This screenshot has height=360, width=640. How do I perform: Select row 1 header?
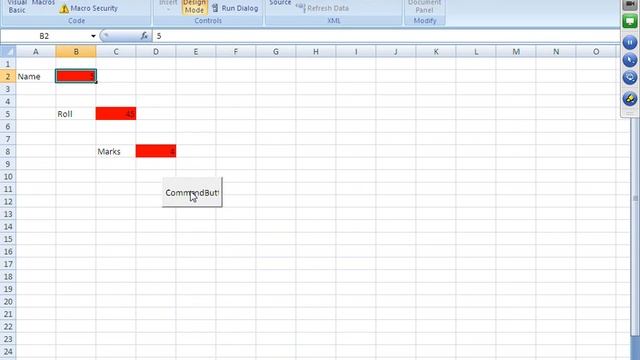pos(8,64)
